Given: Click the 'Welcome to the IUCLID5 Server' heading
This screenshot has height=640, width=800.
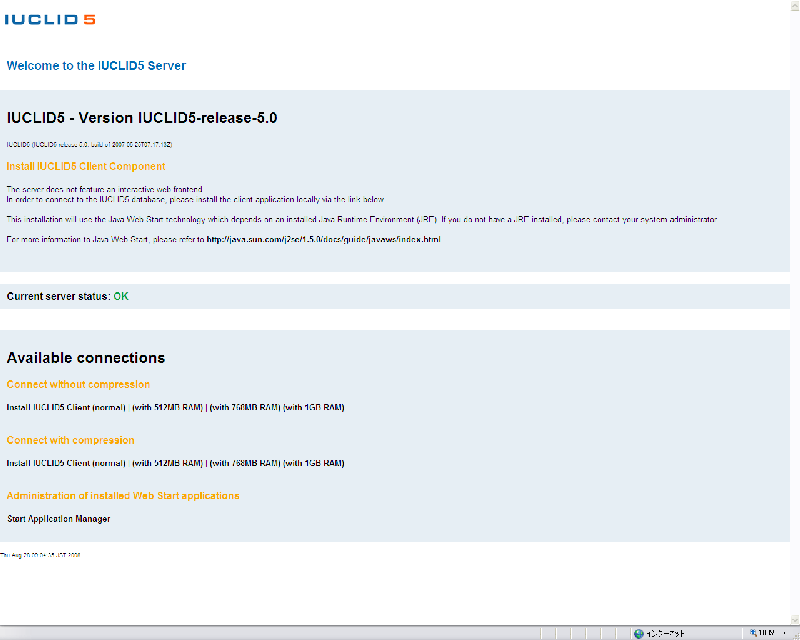Looking at the screenshot, I should click(x=96, y=66).
